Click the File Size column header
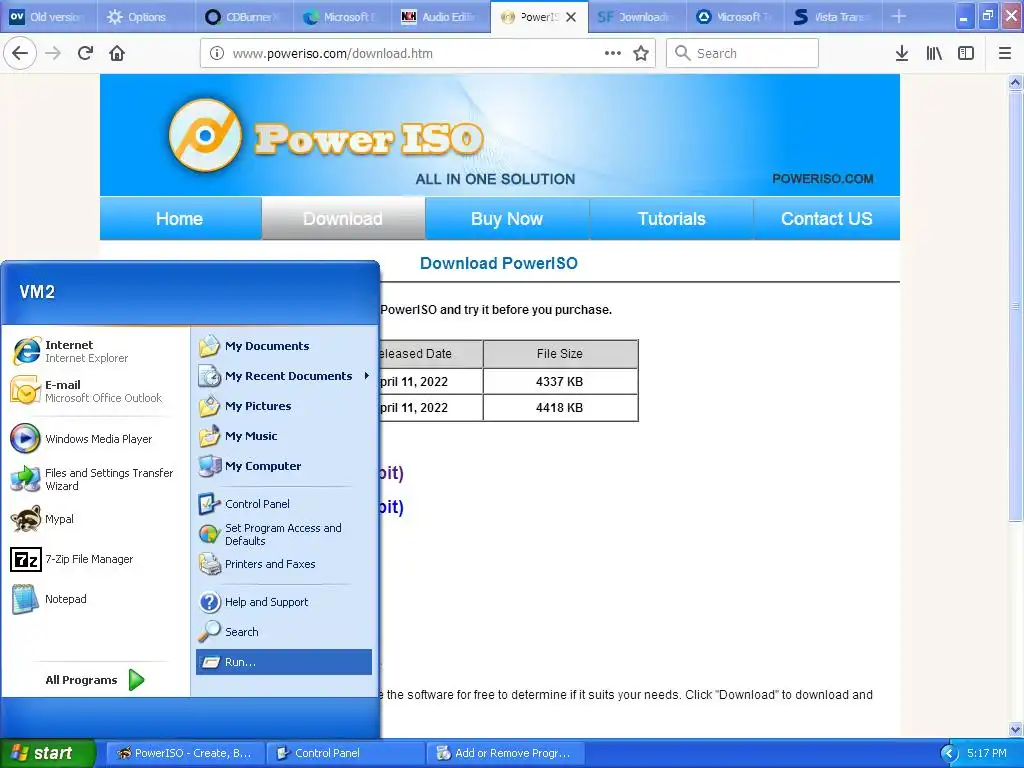Image resolution: width=1024 pixels, height=768 pixels. 560,353
